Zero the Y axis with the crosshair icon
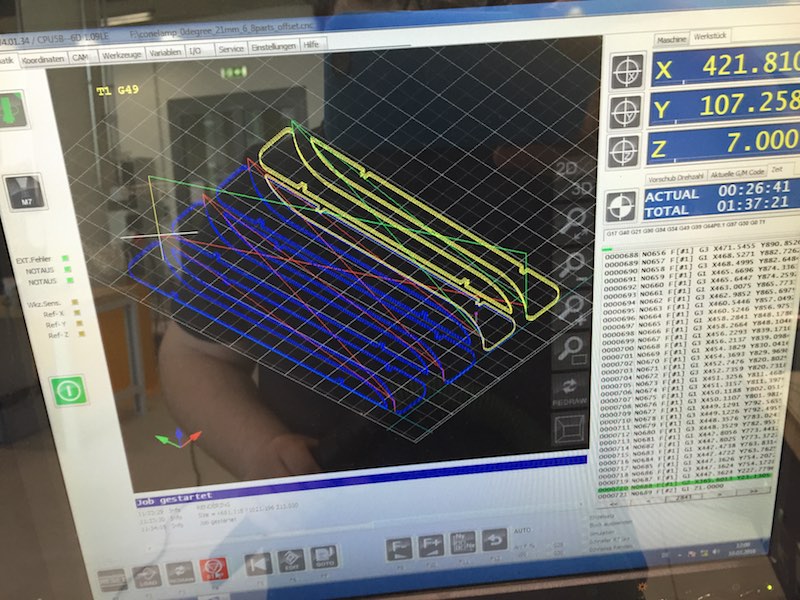The height and width of the screenshot is (600, 800). coord(626,111)
